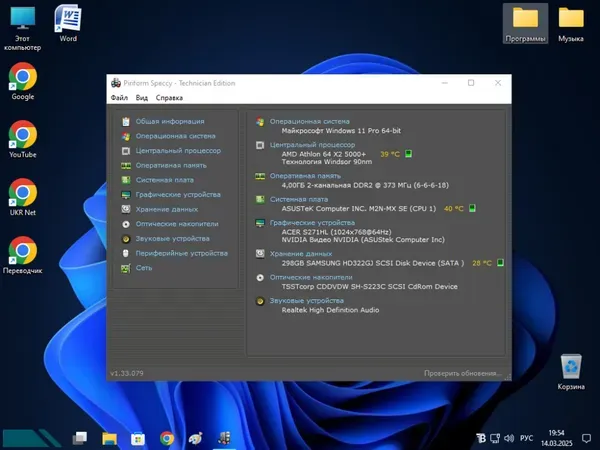Viewport: 600px width, 450px height.
Task: Click the optical disc icon in summary
Action: coord(260,277)
